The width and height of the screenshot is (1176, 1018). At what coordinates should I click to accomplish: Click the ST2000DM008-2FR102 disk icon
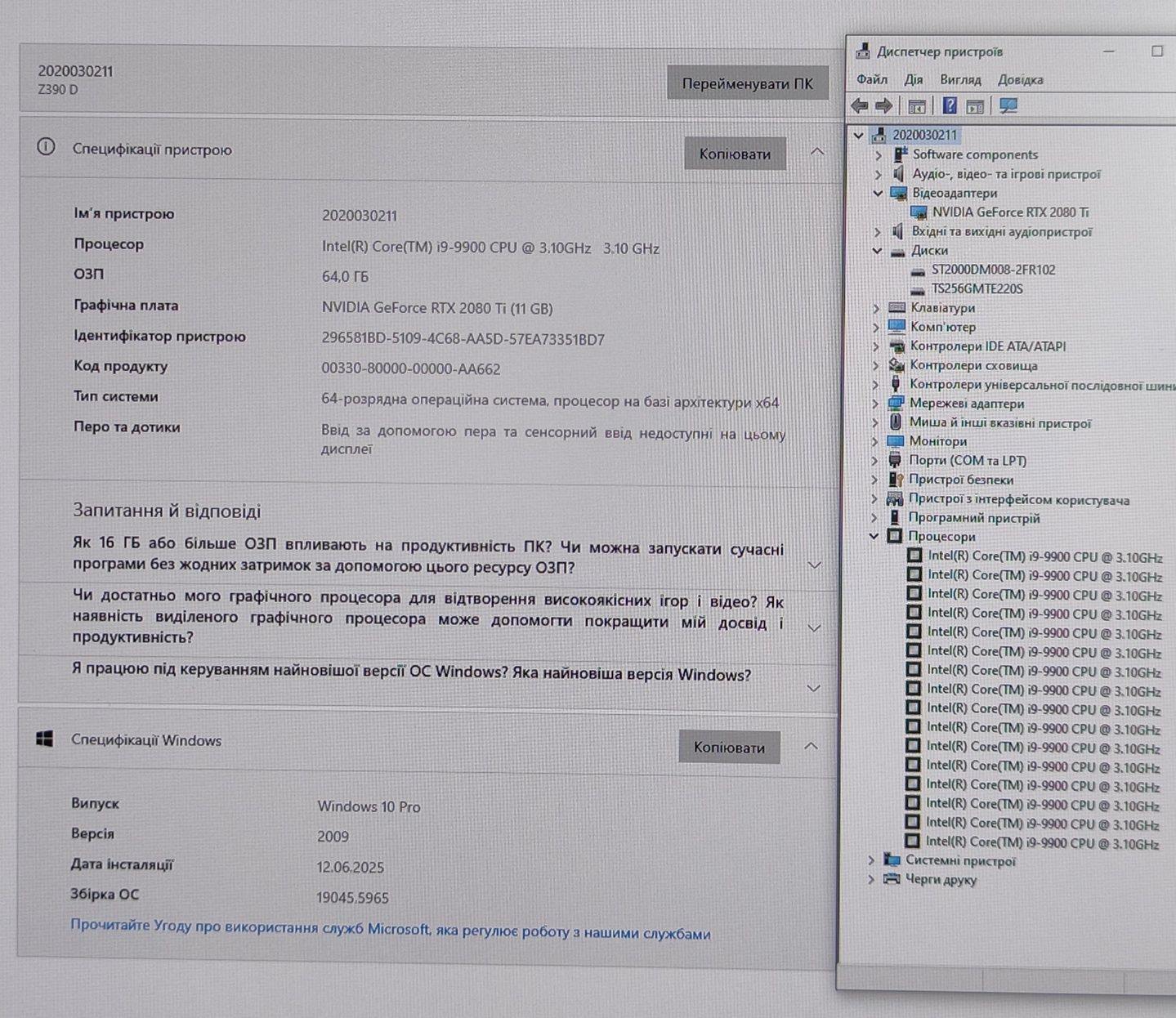(917, 270)
